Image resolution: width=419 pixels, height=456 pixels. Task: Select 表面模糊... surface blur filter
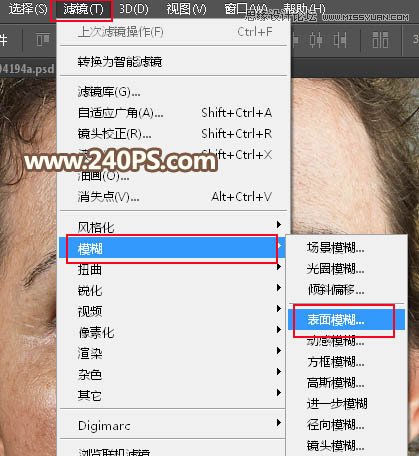(347, 320)
